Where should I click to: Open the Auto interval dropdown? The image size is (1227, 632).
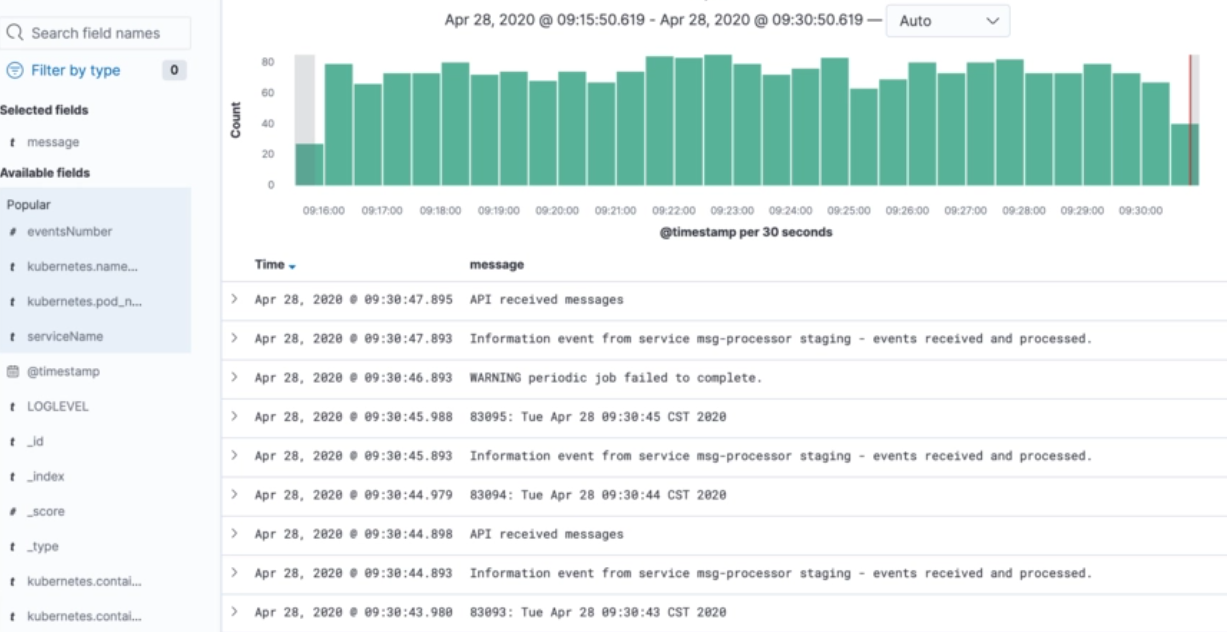(947, 21)
